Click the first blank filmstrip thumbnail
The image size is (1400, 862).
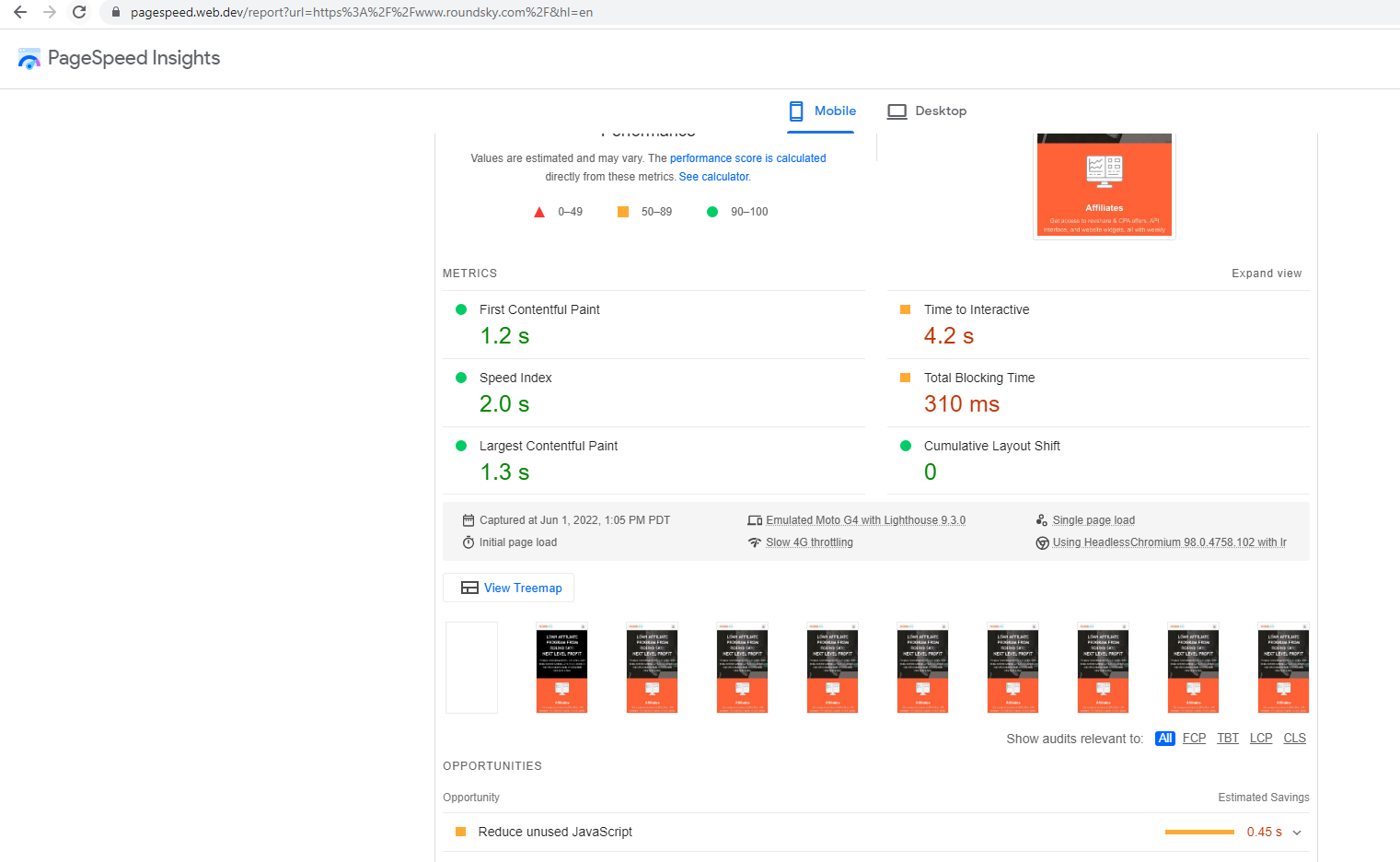pos(471,668)
